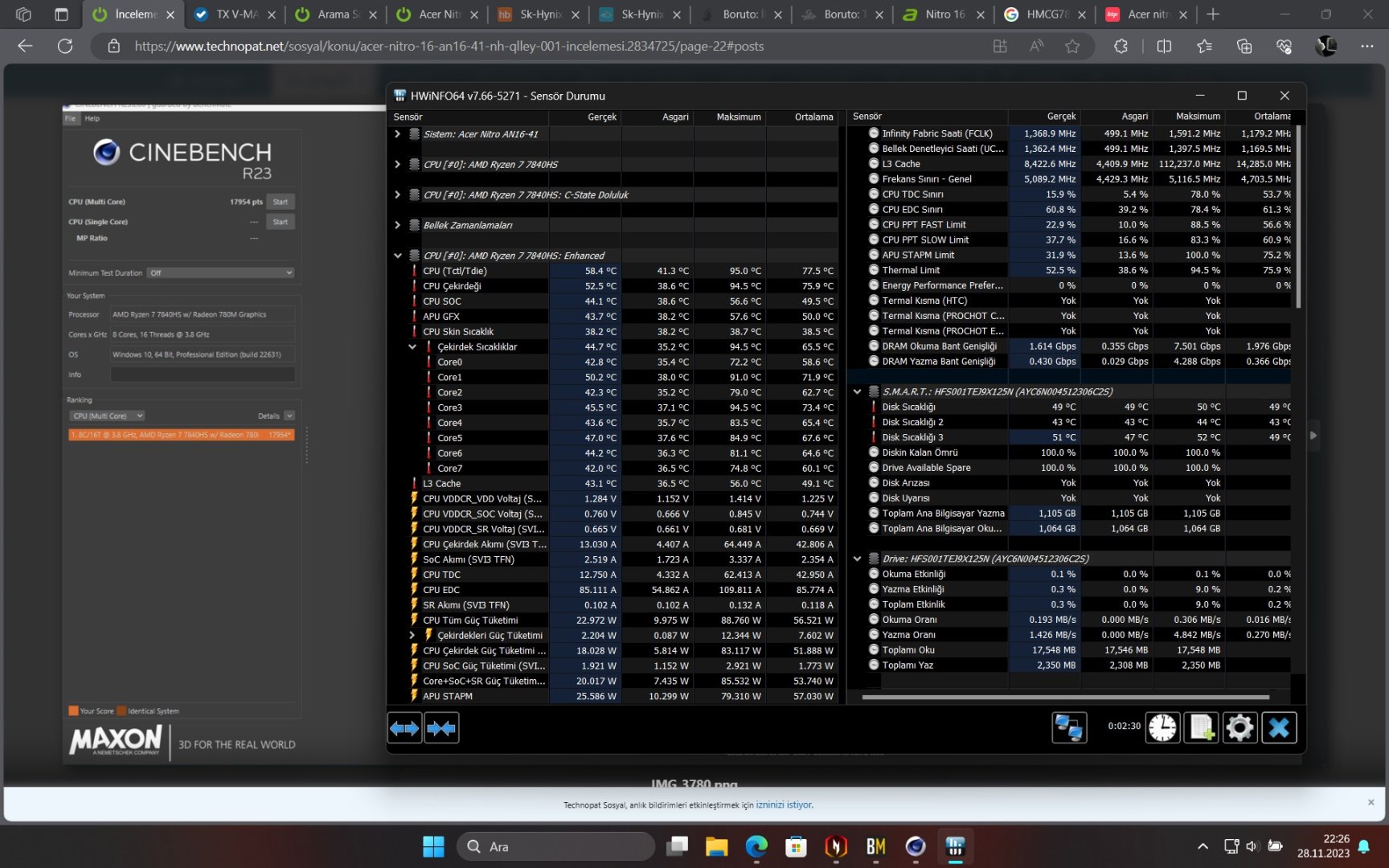Collapse Çekirdek Sıcaklıklar core list

412,347
